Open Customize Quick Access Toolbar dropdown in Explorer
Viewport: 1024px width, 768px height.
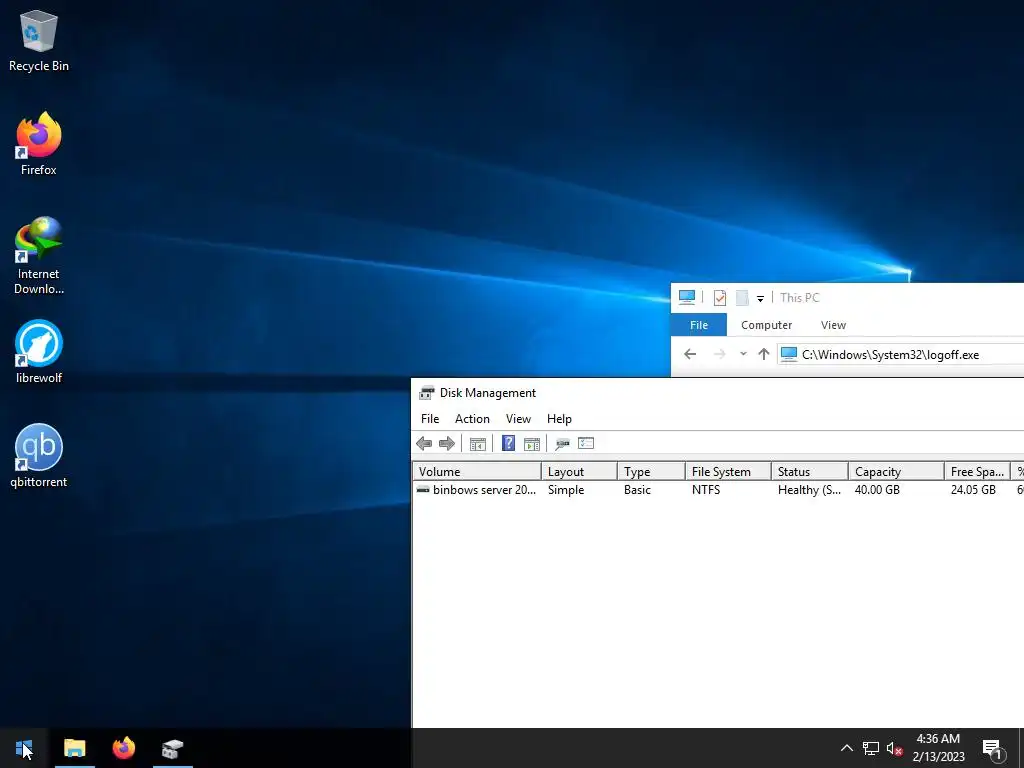pyautogui.click(x=760, y=298)
